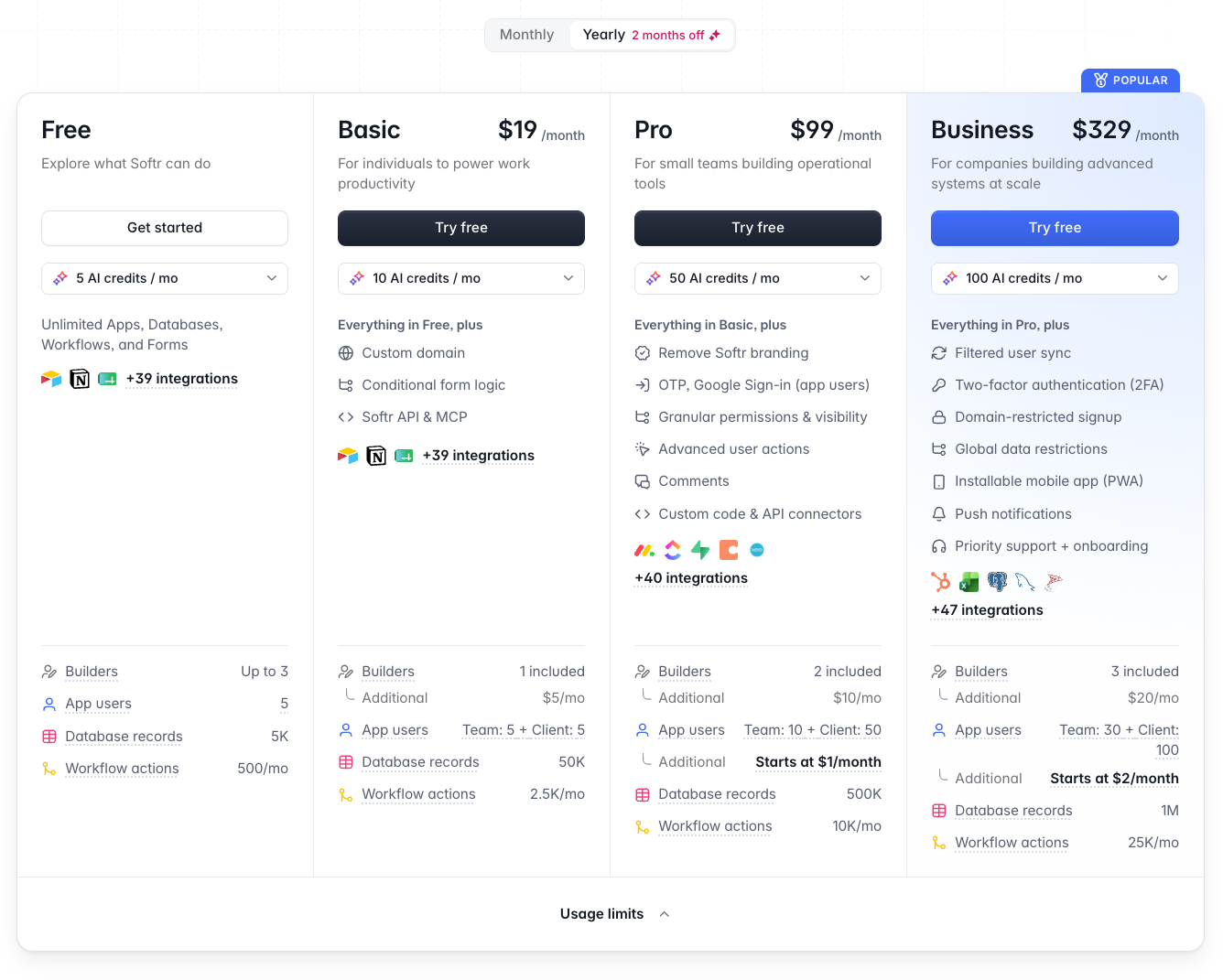This screenshot has height=980, width=1223.
Task: Open the 5 AI credits dropdown
Action: tap(165, 278)
